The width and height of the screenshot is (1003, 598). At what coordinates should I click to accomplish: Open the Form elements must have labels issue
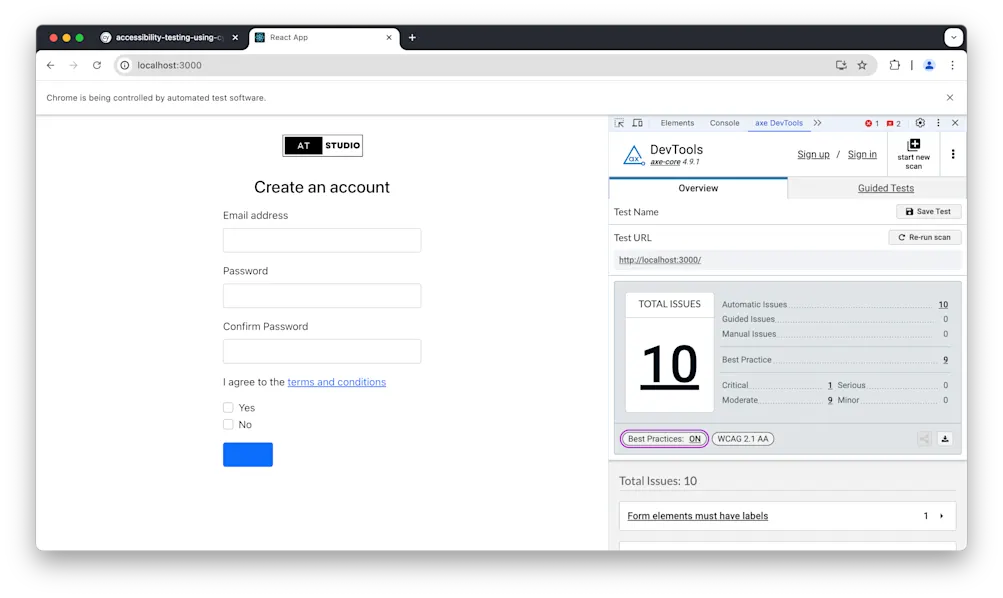pos(697,516)
